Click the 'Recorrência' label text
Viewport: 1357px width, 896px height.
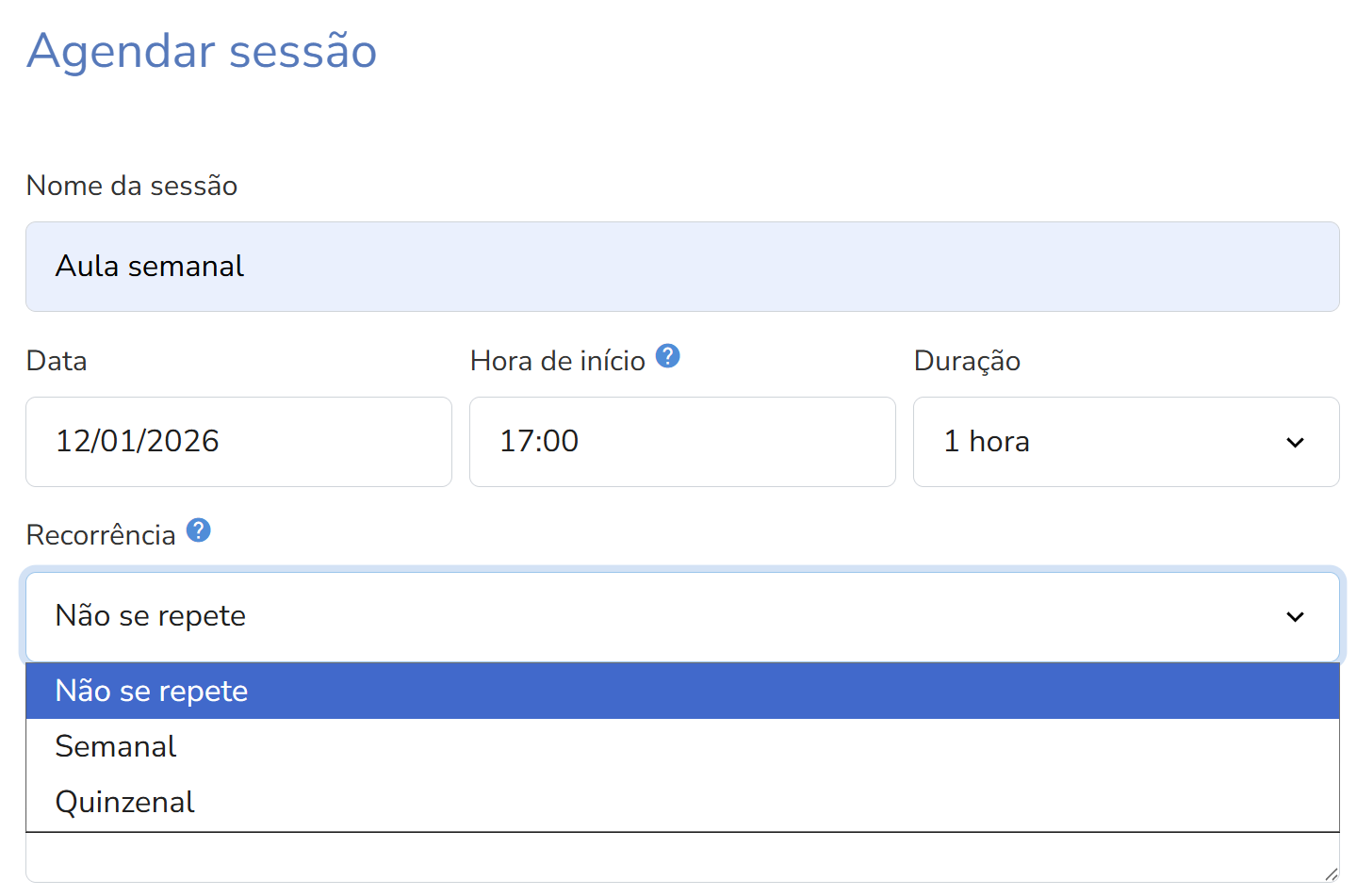[x=101, y=535]
